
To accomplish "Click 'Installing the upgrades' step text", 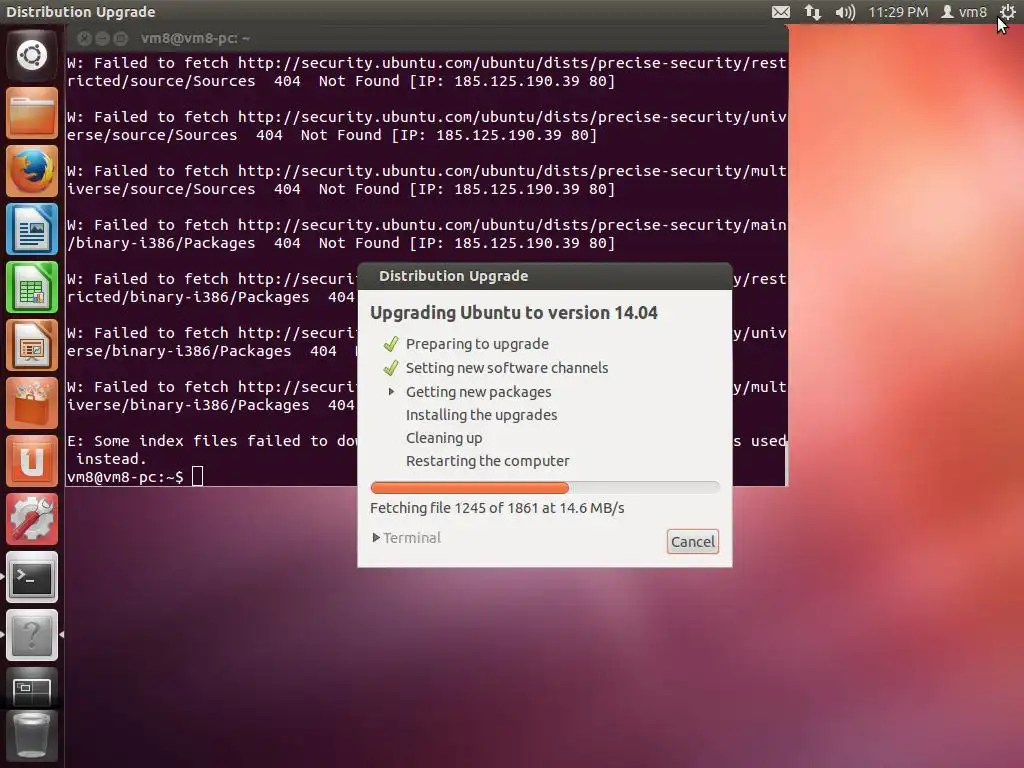I will (481, 415).
